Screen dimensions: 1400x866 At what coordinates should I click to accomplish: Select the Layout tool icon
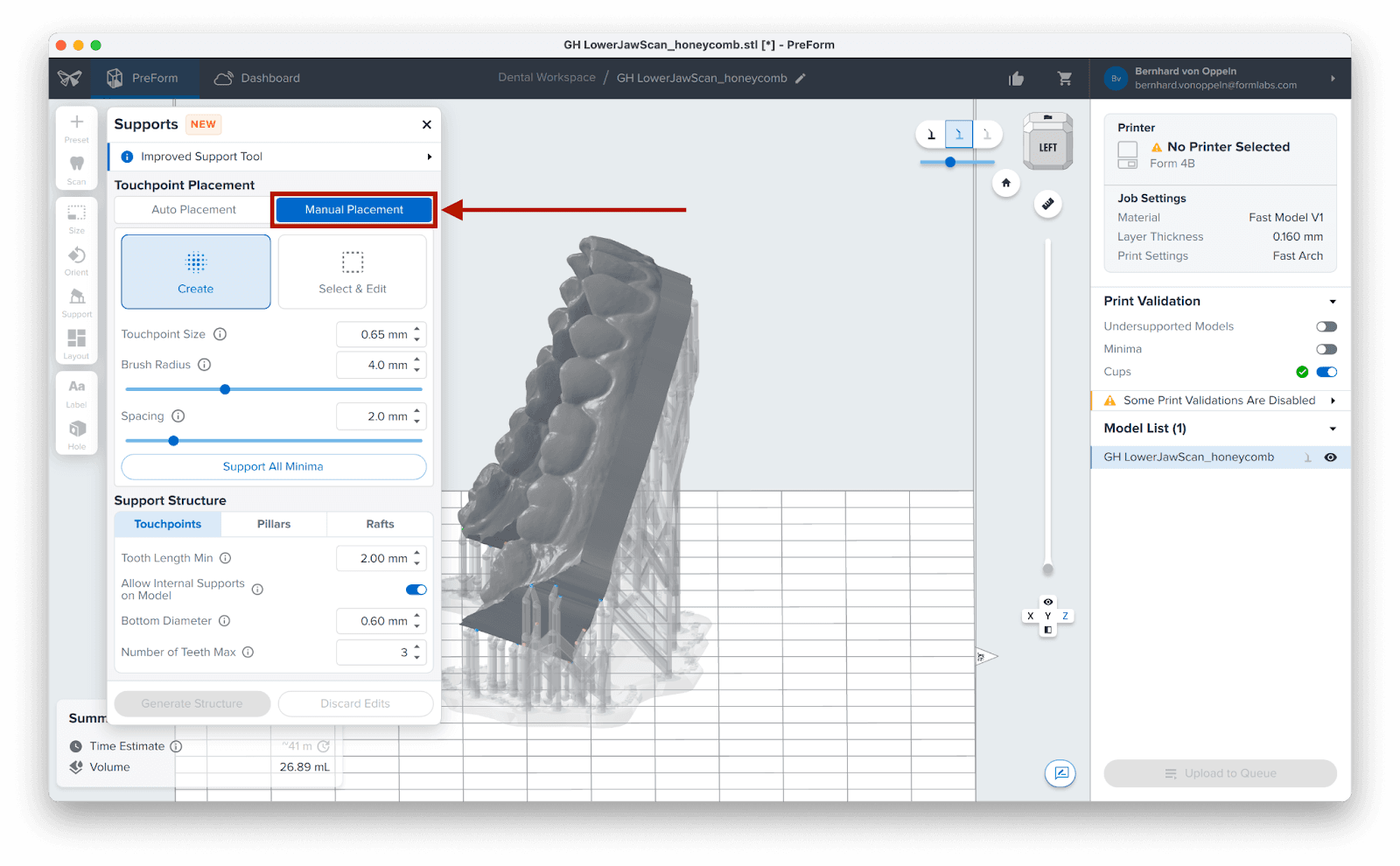click(77, 339)
